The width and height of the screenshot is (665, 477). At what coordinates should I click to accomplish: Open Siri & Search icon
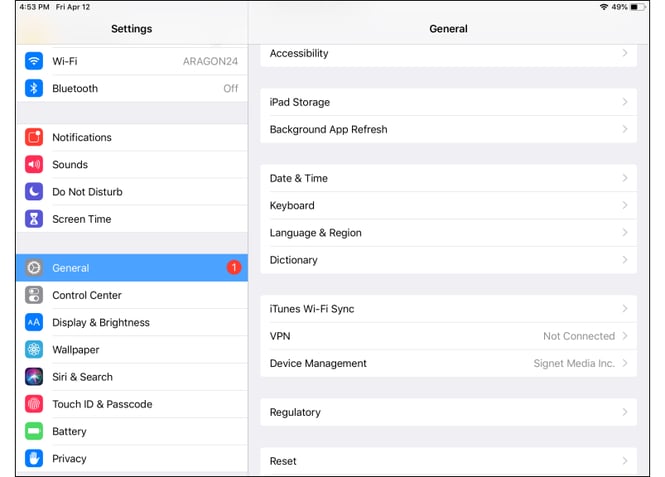(34, 377)
